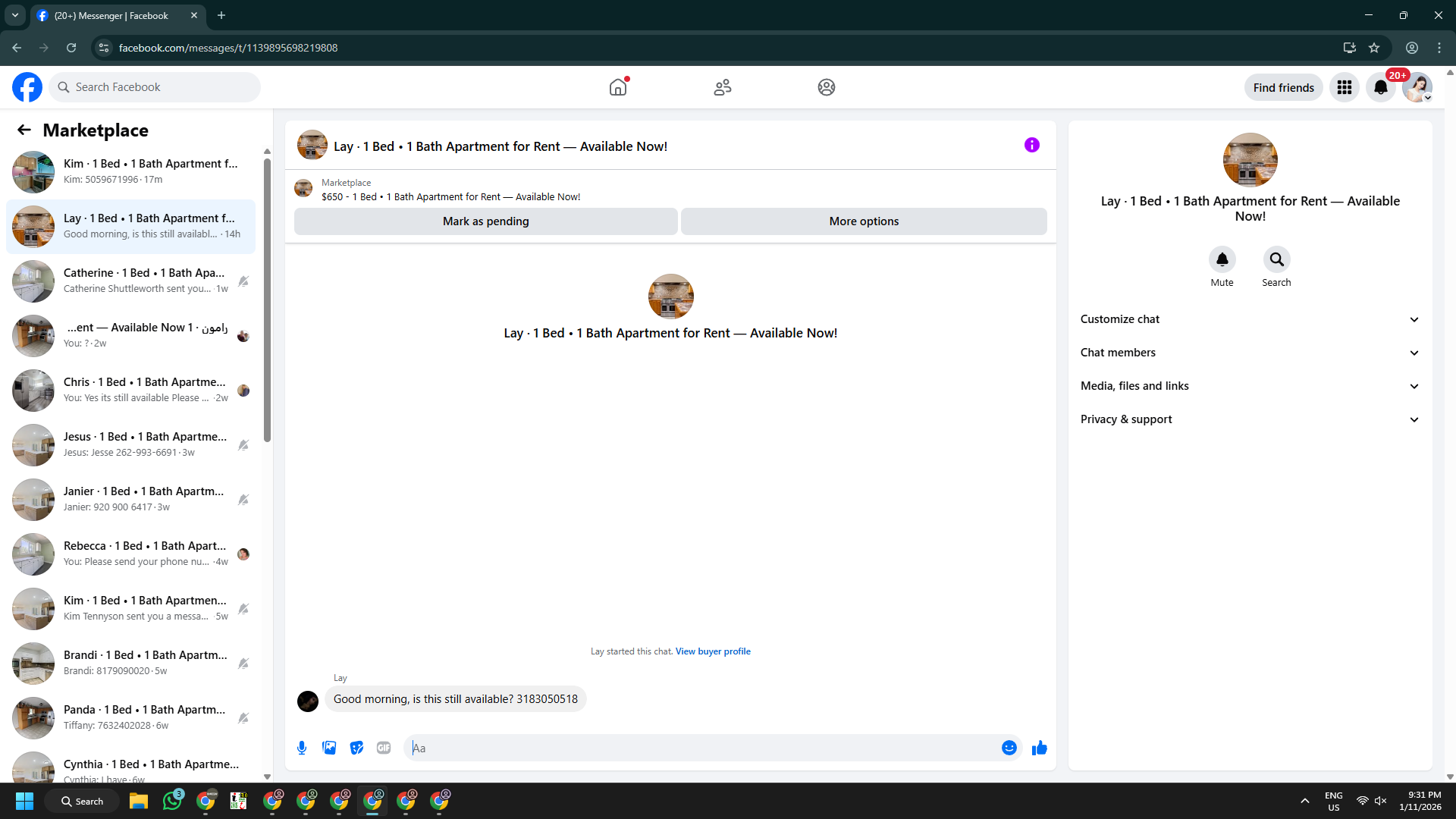The width and height of the screenshot is (1456, 819).
Task: Click the conversation list scrollbar
Action: tap(267, 300)
